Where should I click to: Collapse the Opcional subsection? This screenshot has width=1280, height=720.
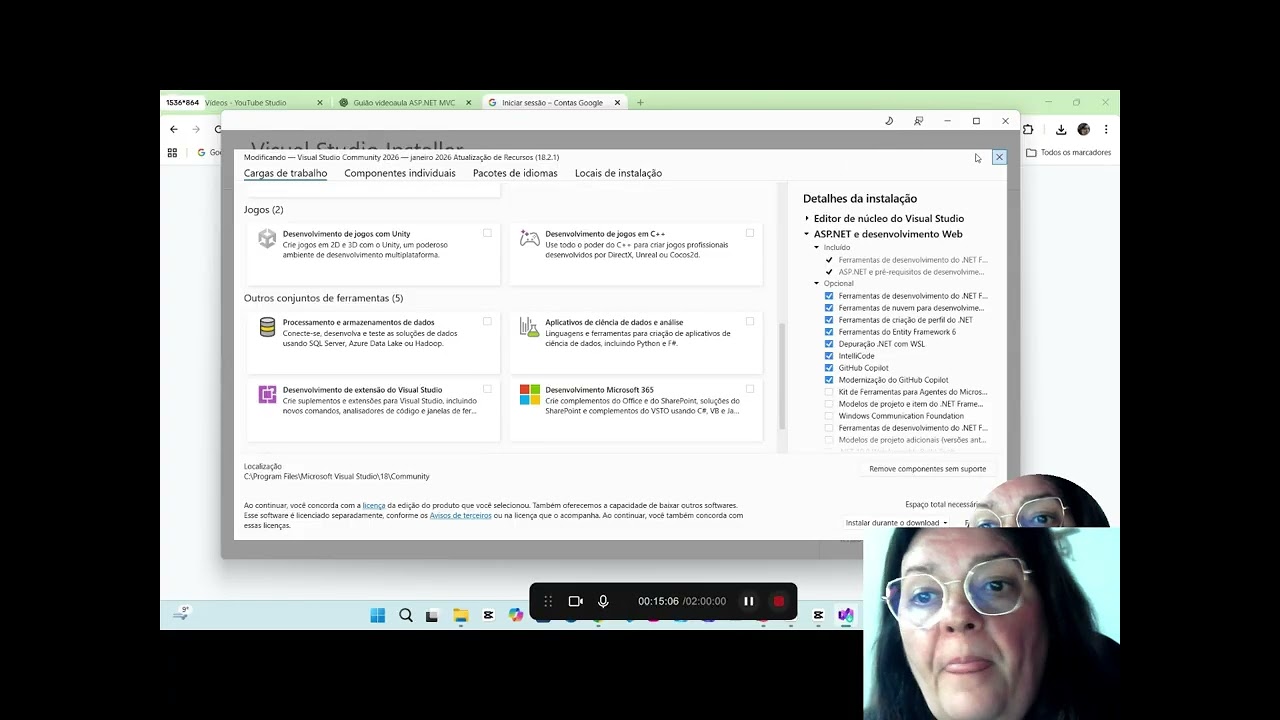click(x=816, y=283)
